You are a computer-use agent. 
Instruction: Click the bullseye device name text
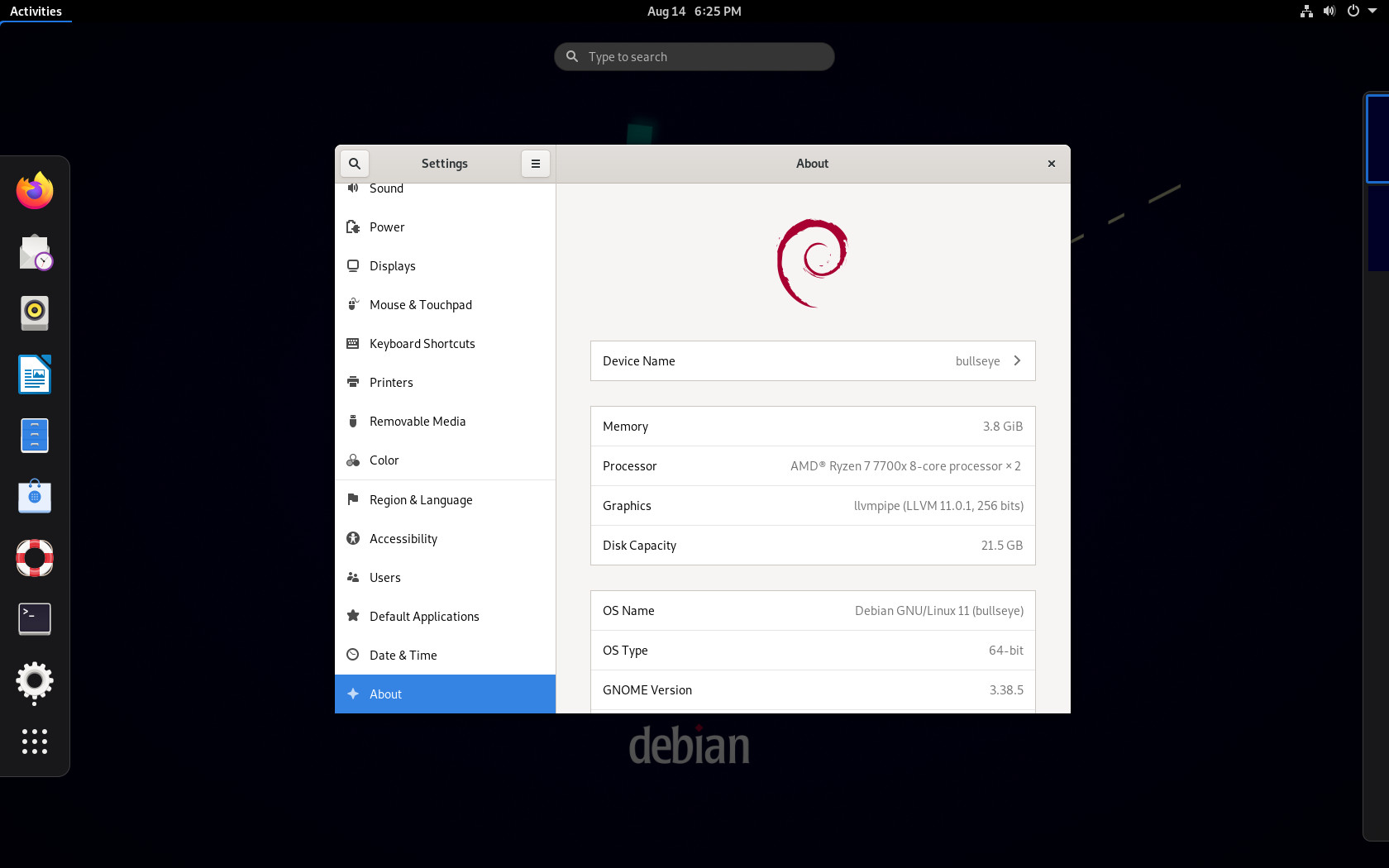(977, 361)
